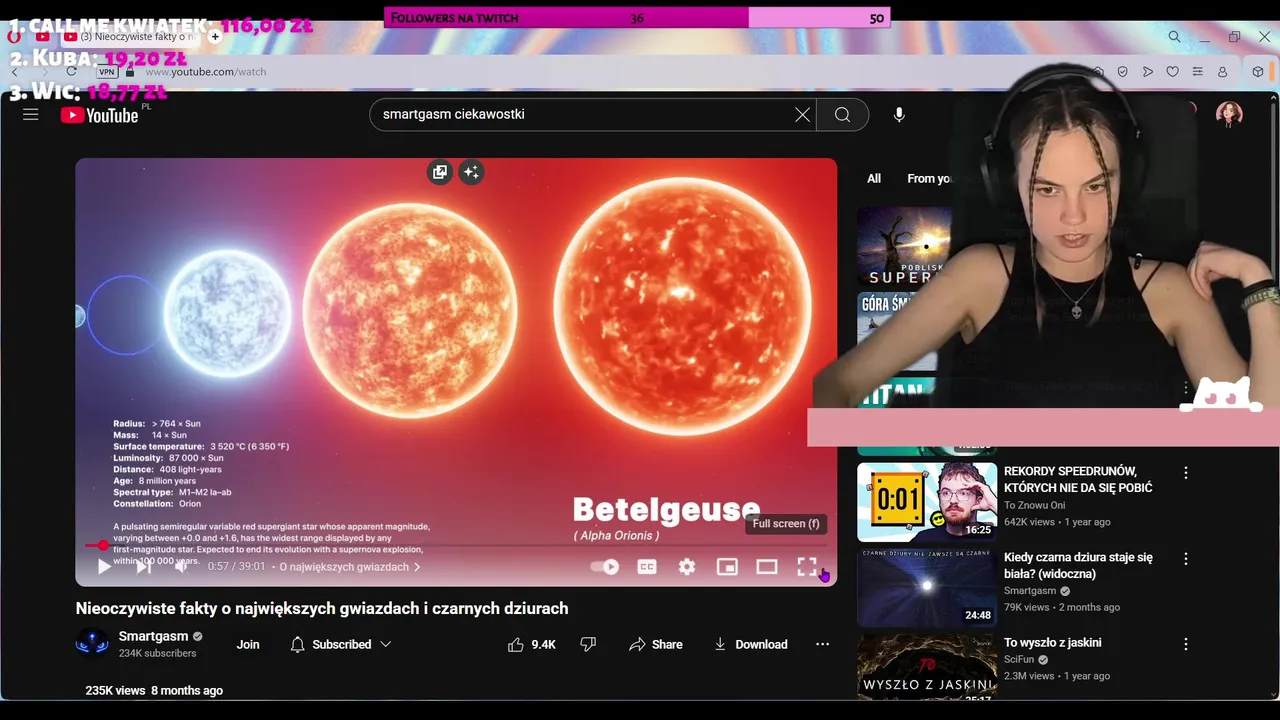The height and width of the screenshot is (720, 1280).
Task: Open the player settings gear
Action: tap(687, 567)
